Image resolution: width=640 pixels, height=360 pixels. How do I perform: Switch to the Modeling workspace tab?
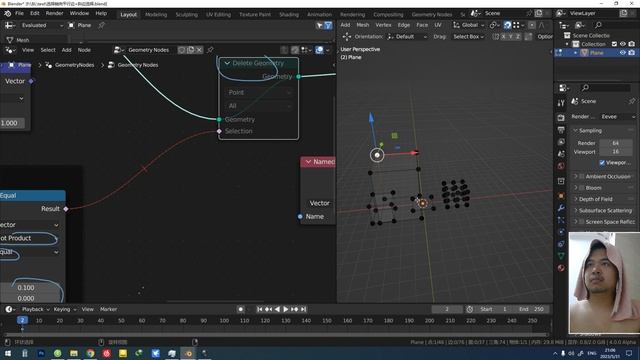point(156,14)
